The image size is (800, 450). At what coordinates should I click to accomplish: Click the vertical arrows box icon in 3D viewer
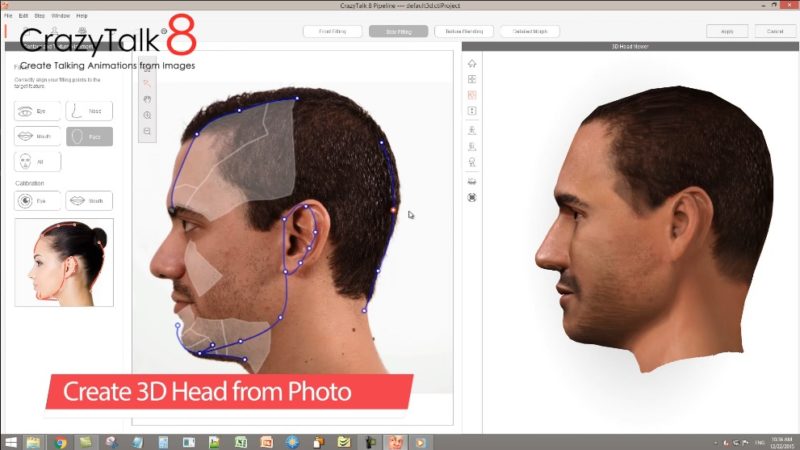click(472, 111)
